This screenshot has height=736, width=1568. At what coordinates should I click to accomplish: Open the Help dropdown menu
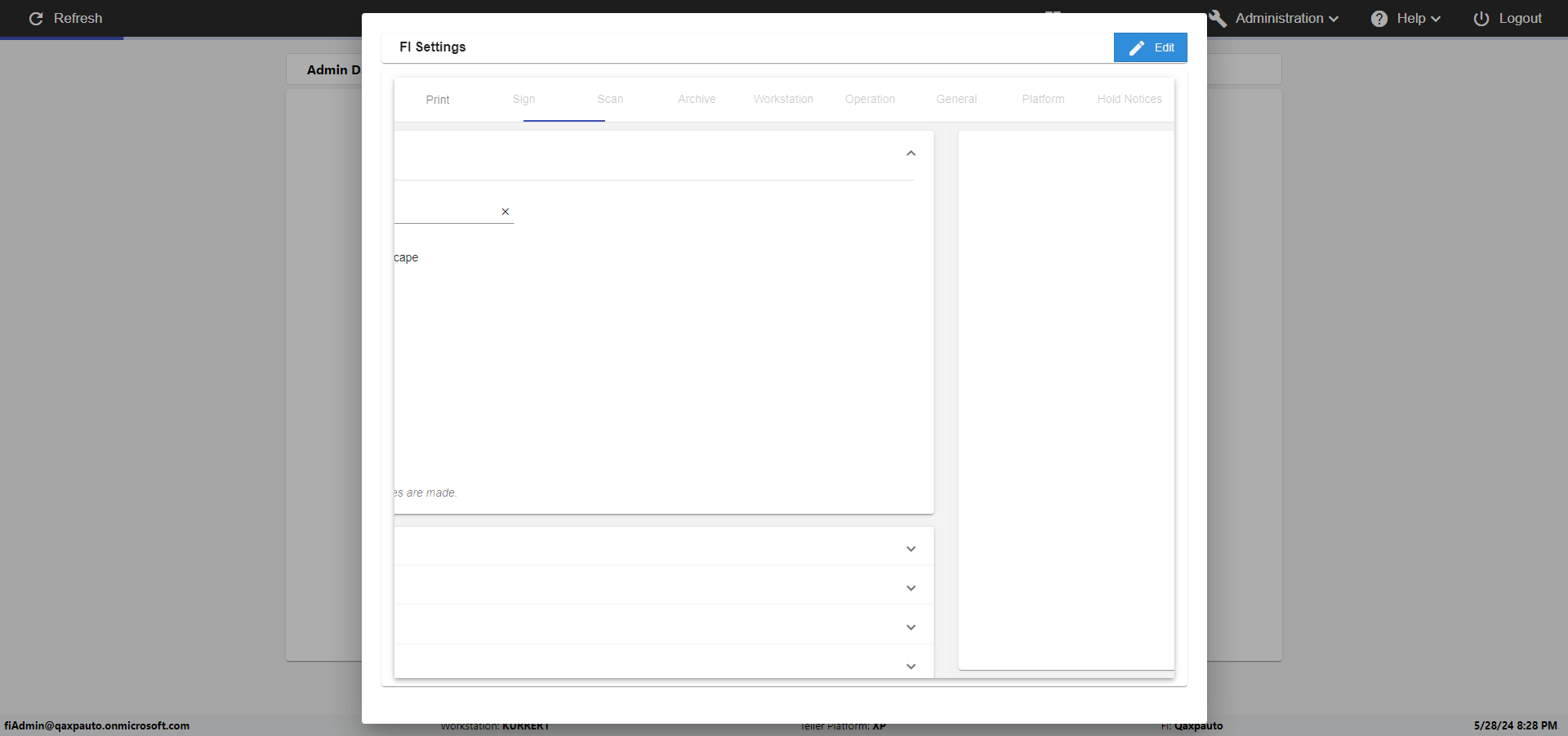(1405, 18)
